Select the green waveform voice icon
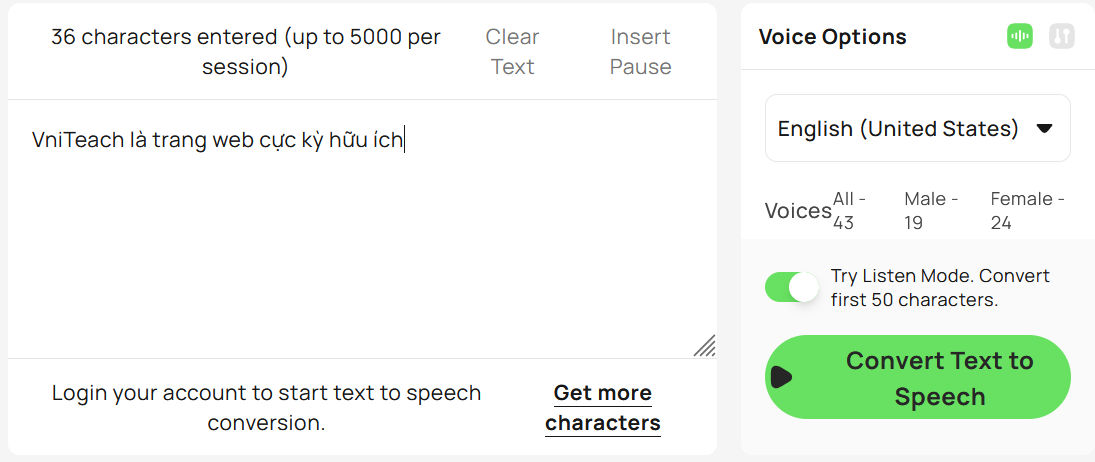Image resolution: width=1095 pixels, height=462 pixels. [1020, 36]
